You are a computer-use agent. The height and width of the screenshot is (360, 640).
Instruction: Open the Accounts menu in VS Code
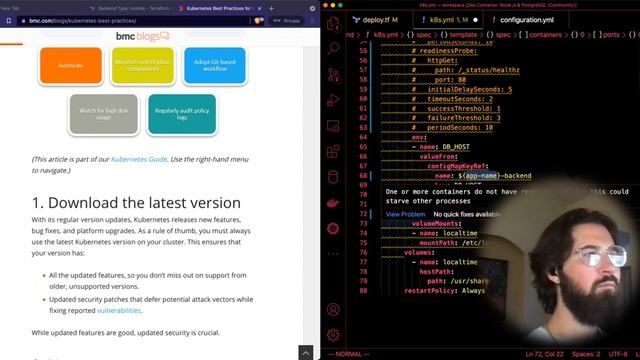point(333,309)
